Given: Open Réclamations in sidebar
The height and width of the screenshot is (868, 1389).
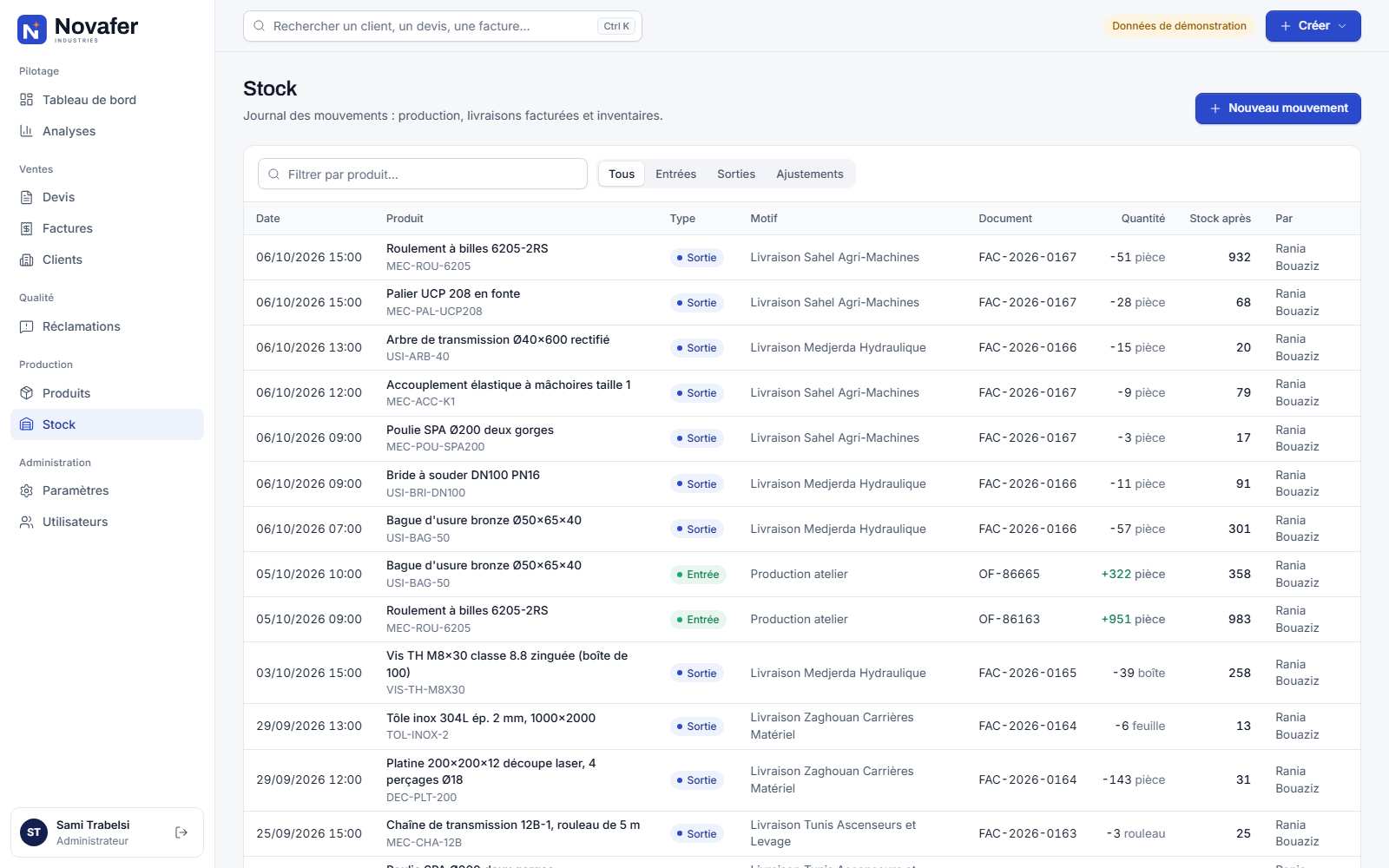Looking at the screenshot, I should 107,326.
